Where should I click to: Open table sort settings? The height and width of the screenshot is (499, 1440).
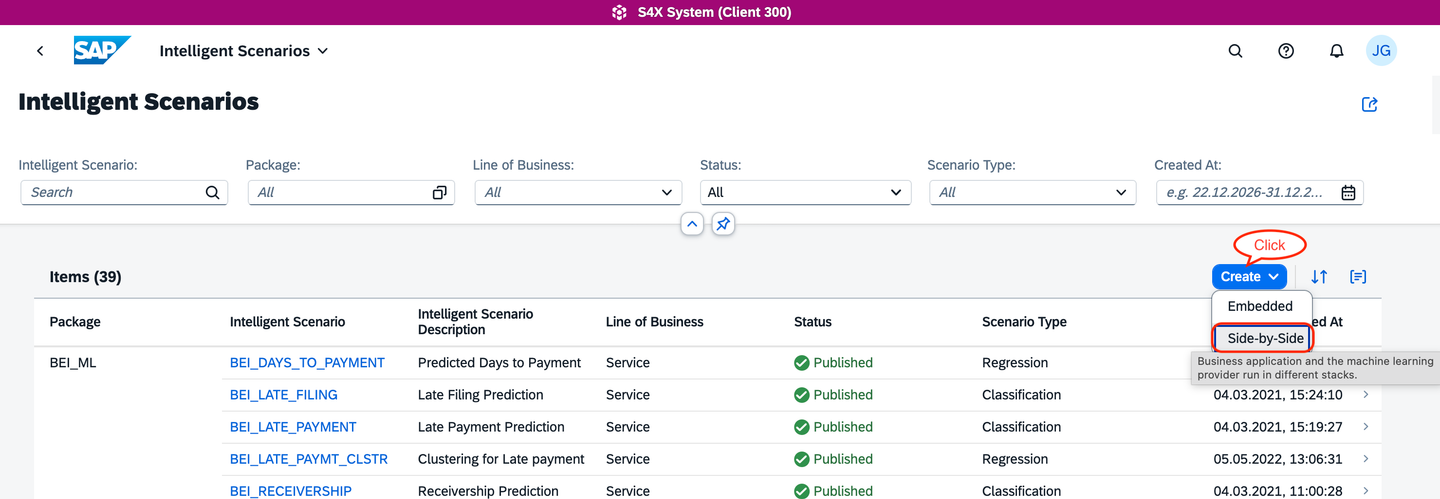pos(1320,277)
